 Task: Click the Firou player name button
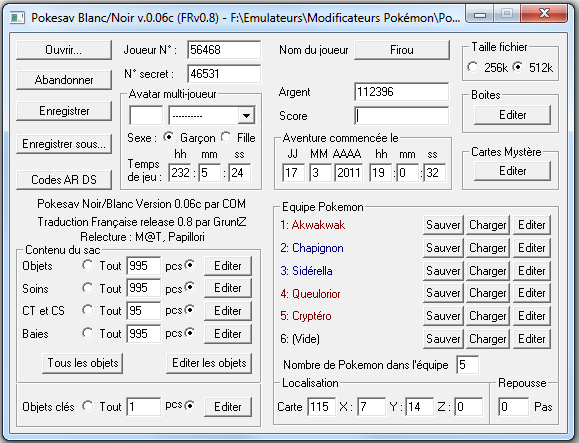coord(402,50)
